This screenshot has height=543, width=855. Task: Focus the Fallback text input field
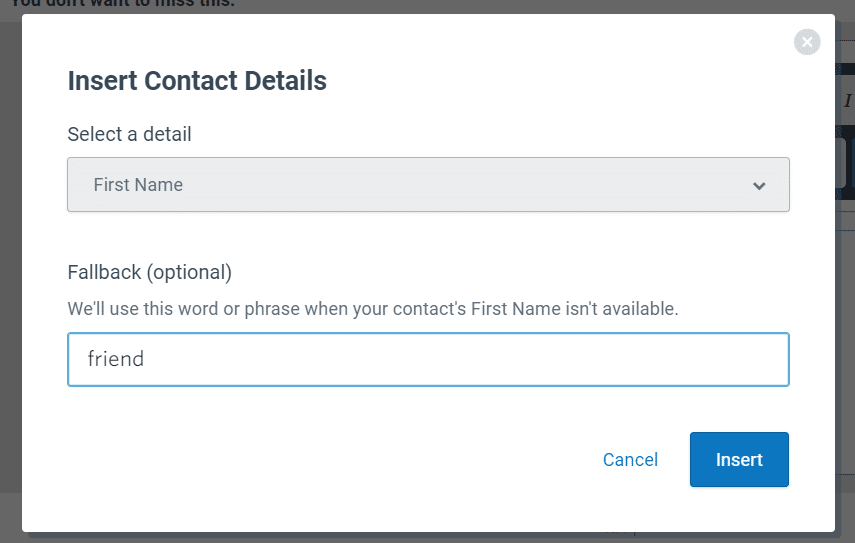pyautogui.click(x=428, y=359)
